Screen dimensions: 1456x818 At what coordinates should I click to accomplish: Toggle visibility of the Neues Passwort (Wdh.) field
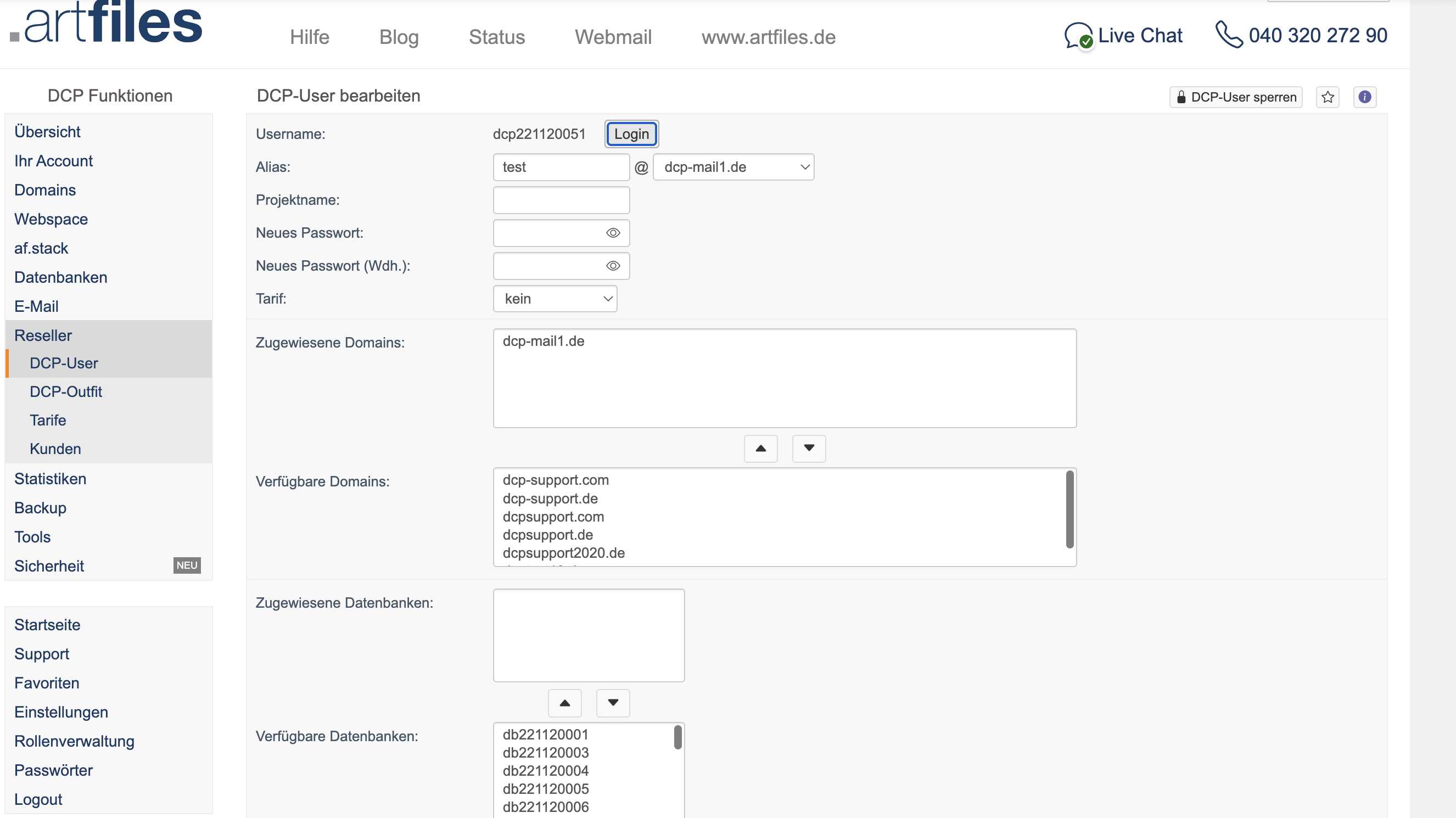(613, 266)
